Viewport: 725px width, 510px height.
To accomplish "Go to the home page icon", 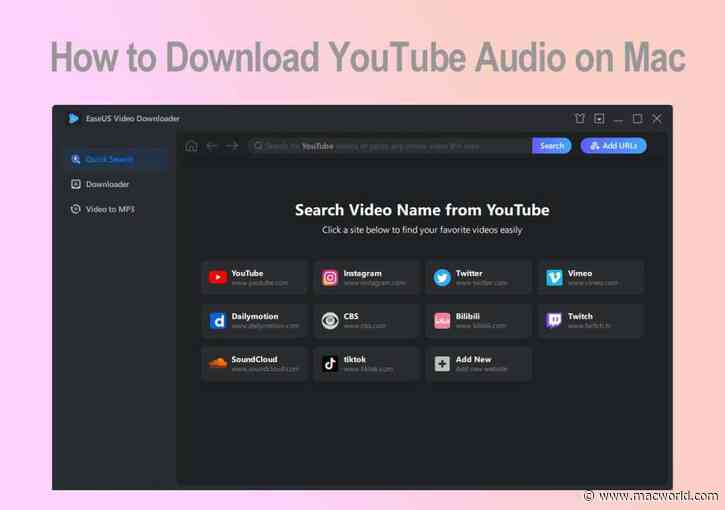I will (x=191, y=146).
